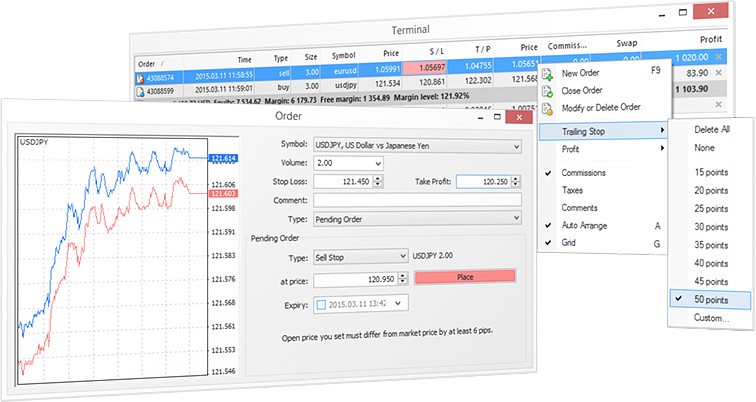Enable the Expiry checkbox

pos(322,304)
